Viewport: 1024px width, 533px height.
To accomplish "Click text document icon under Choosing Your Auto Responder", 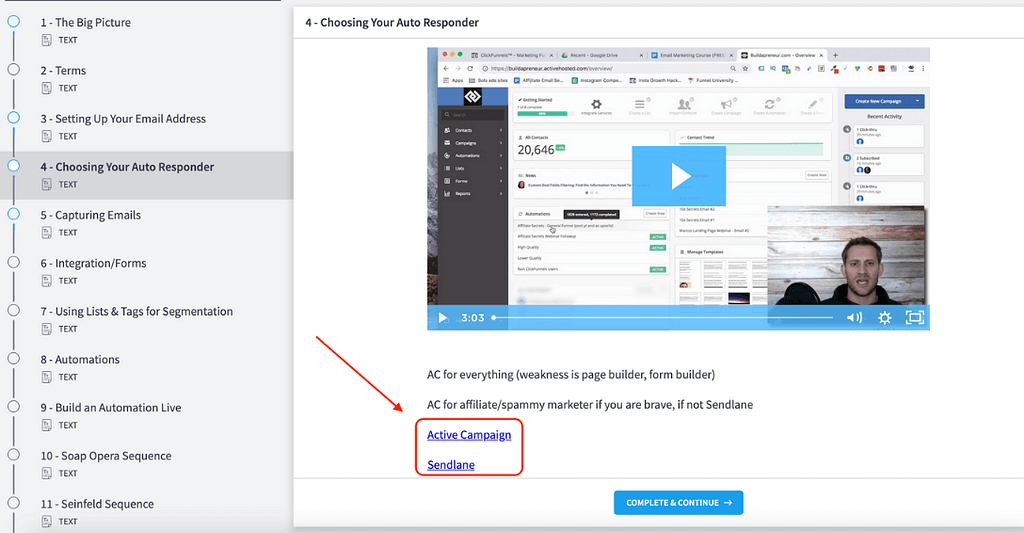I will pyautogui.click(x=46, y=184).
